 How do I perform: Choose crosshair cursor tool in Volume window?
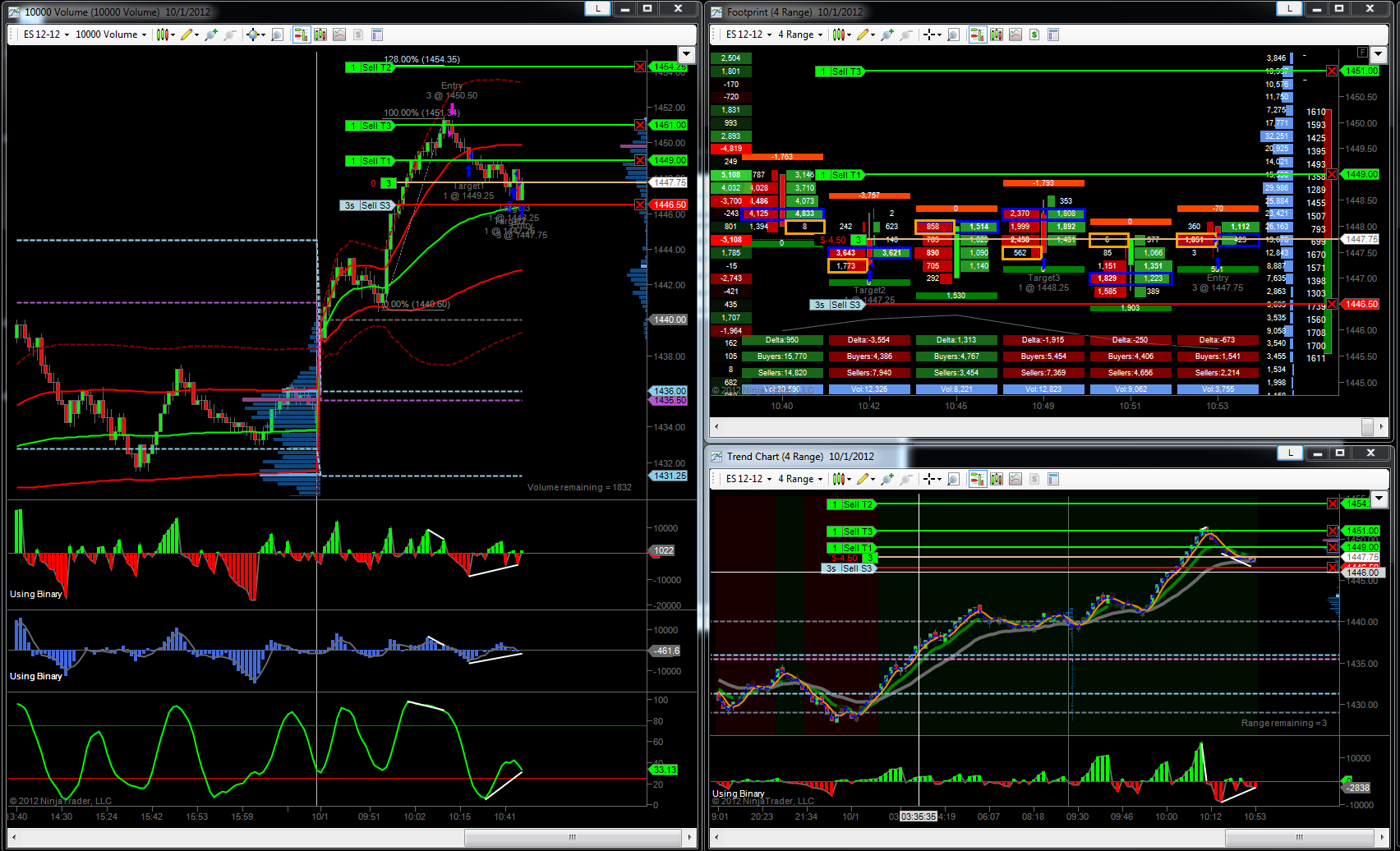coord(256,34)
